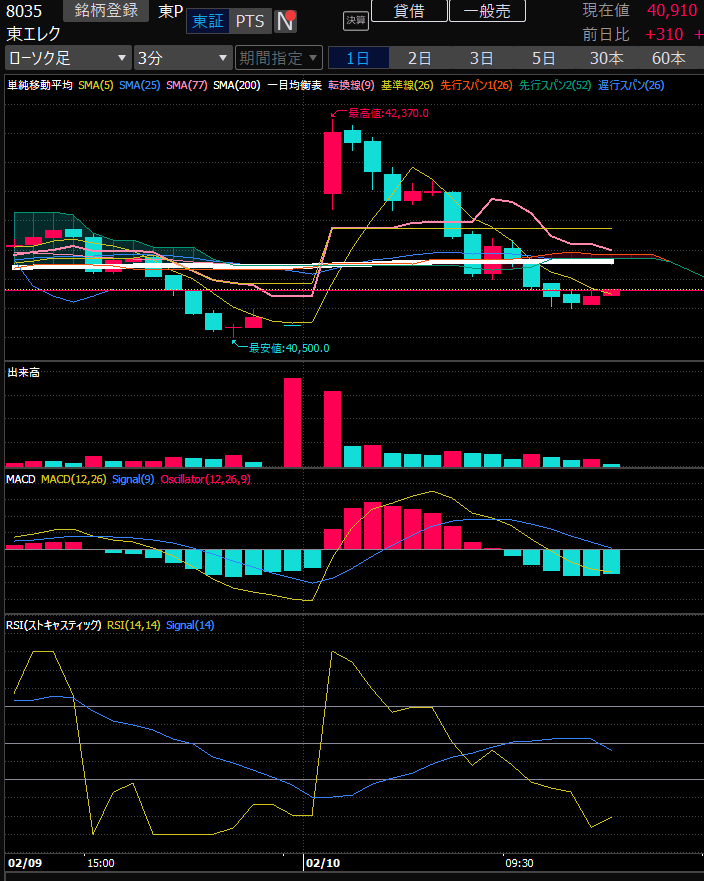Click the 銘柄登録 button

(108, 11)
